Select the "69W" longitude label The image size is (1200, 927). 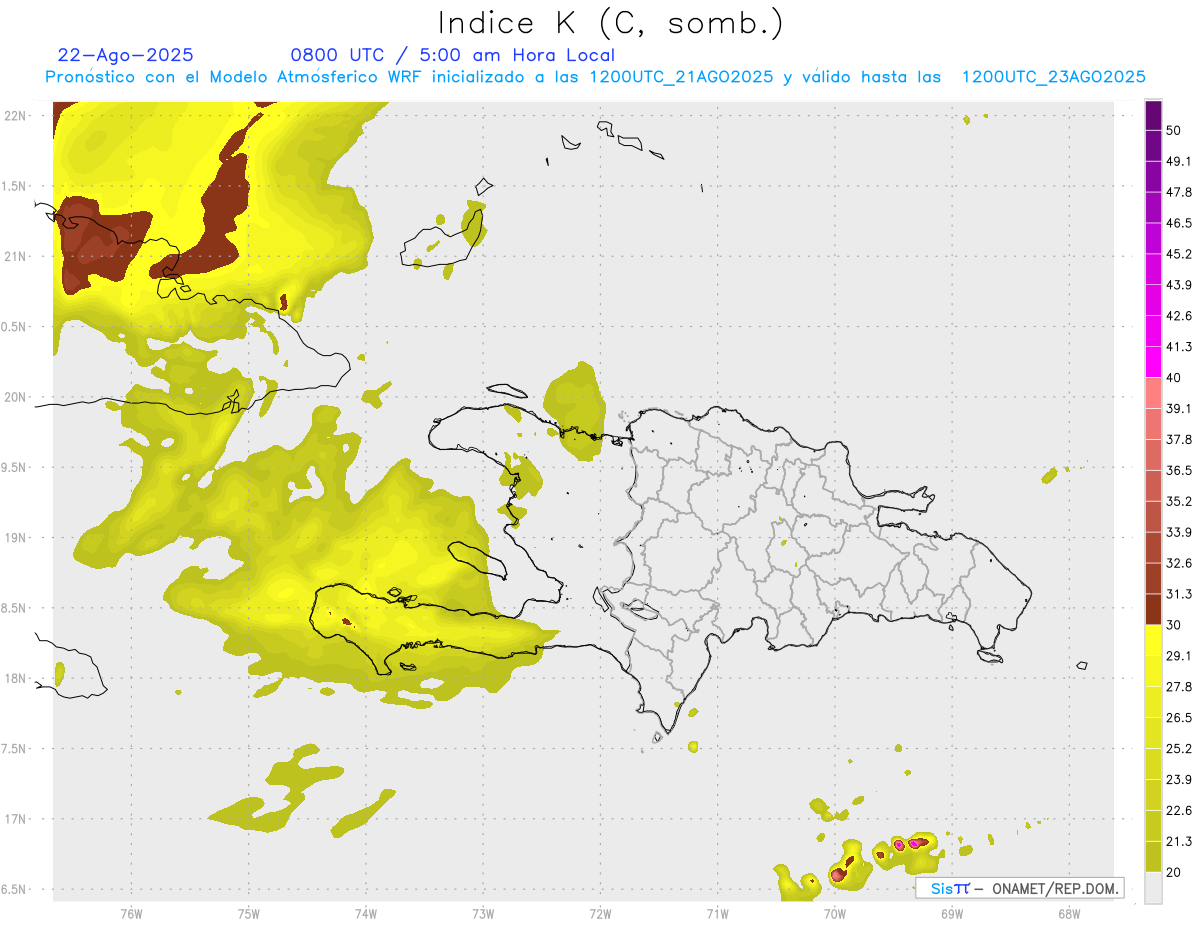[951, 914]
